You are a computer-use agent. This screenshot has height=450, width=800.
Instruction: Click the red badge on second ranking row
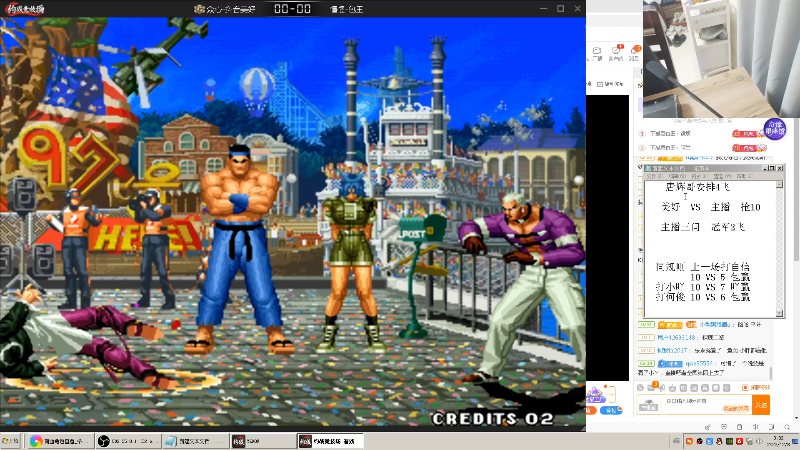(x=748, y=148)
